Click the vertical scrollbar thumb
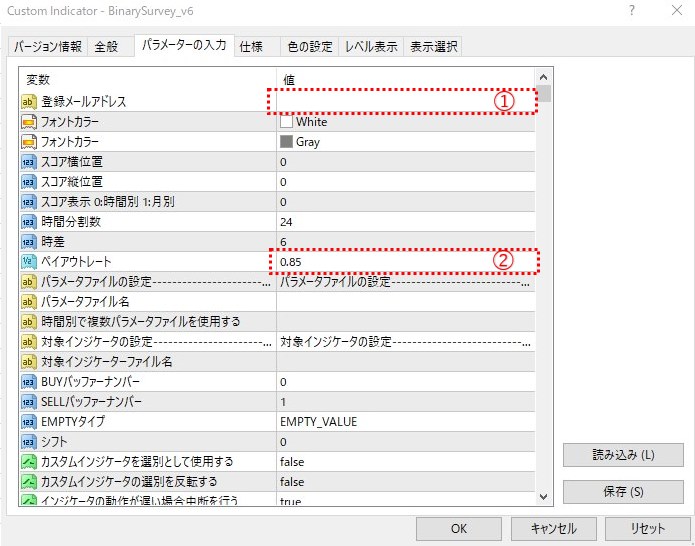The image size is (695, 546). click(x=544, y=94)
